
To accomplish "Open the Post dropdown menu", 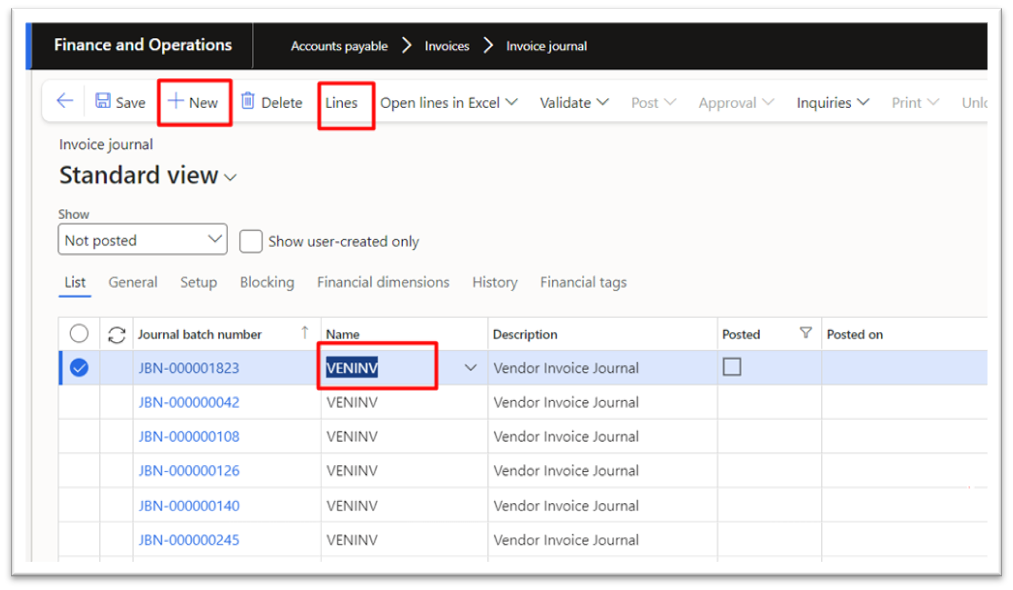I will [653, 103].
